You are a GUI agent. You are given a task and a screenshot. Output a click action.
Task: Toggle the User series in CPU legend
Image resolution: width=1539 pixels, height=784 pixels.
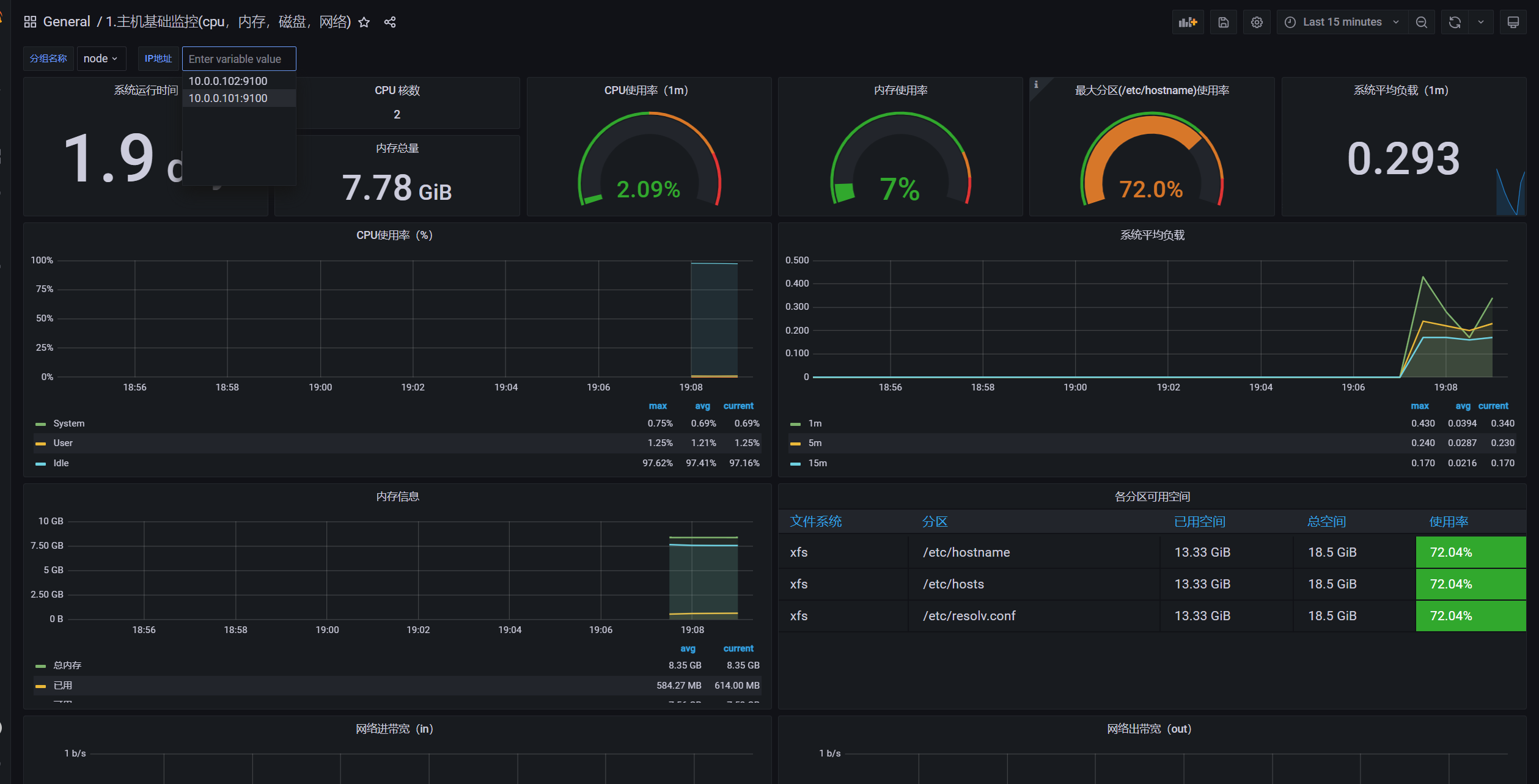[x=63, y=443]
